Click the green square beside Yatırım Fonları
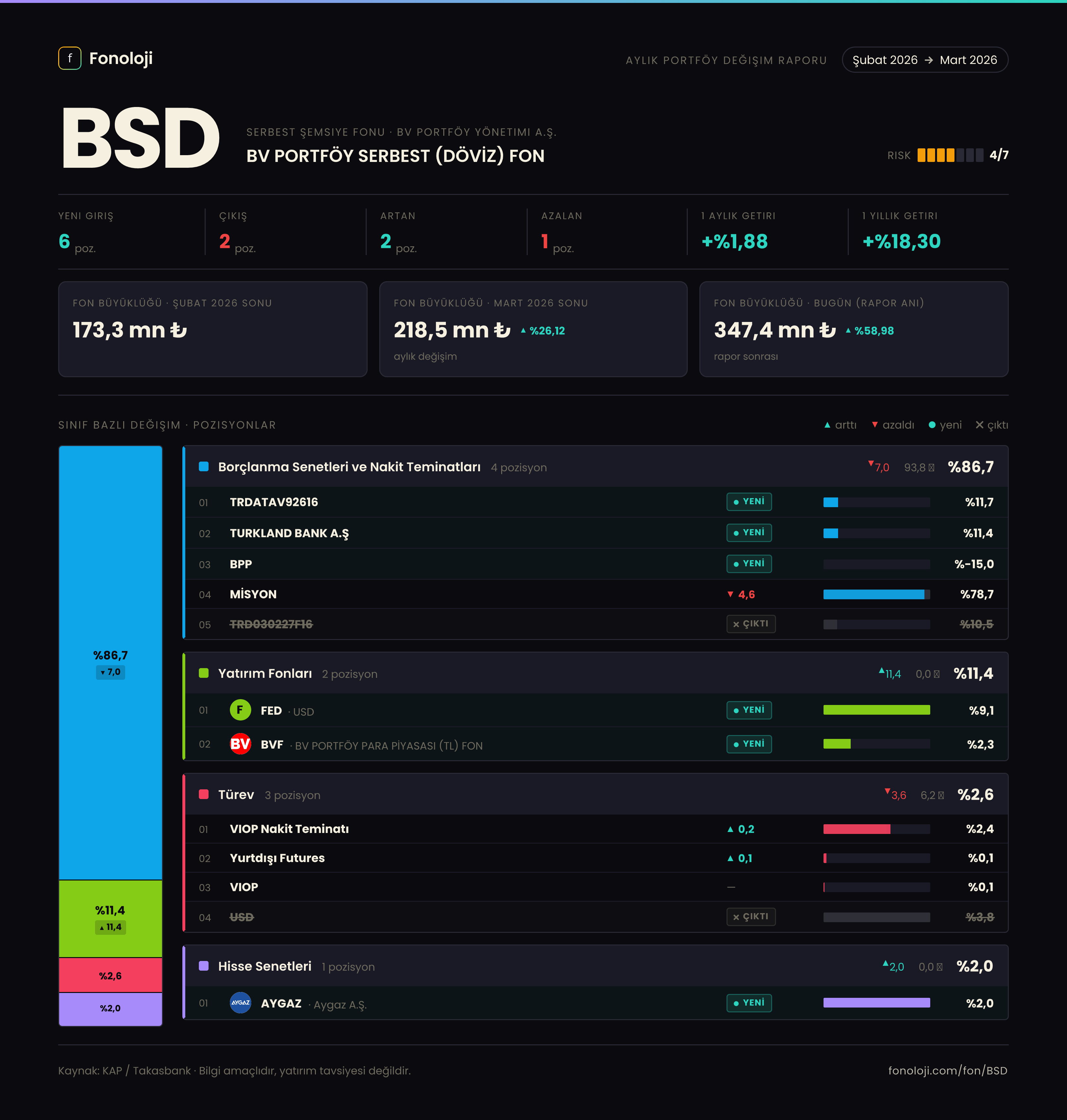Viewport: 1067px width, 1120px height. click(204, 673)
